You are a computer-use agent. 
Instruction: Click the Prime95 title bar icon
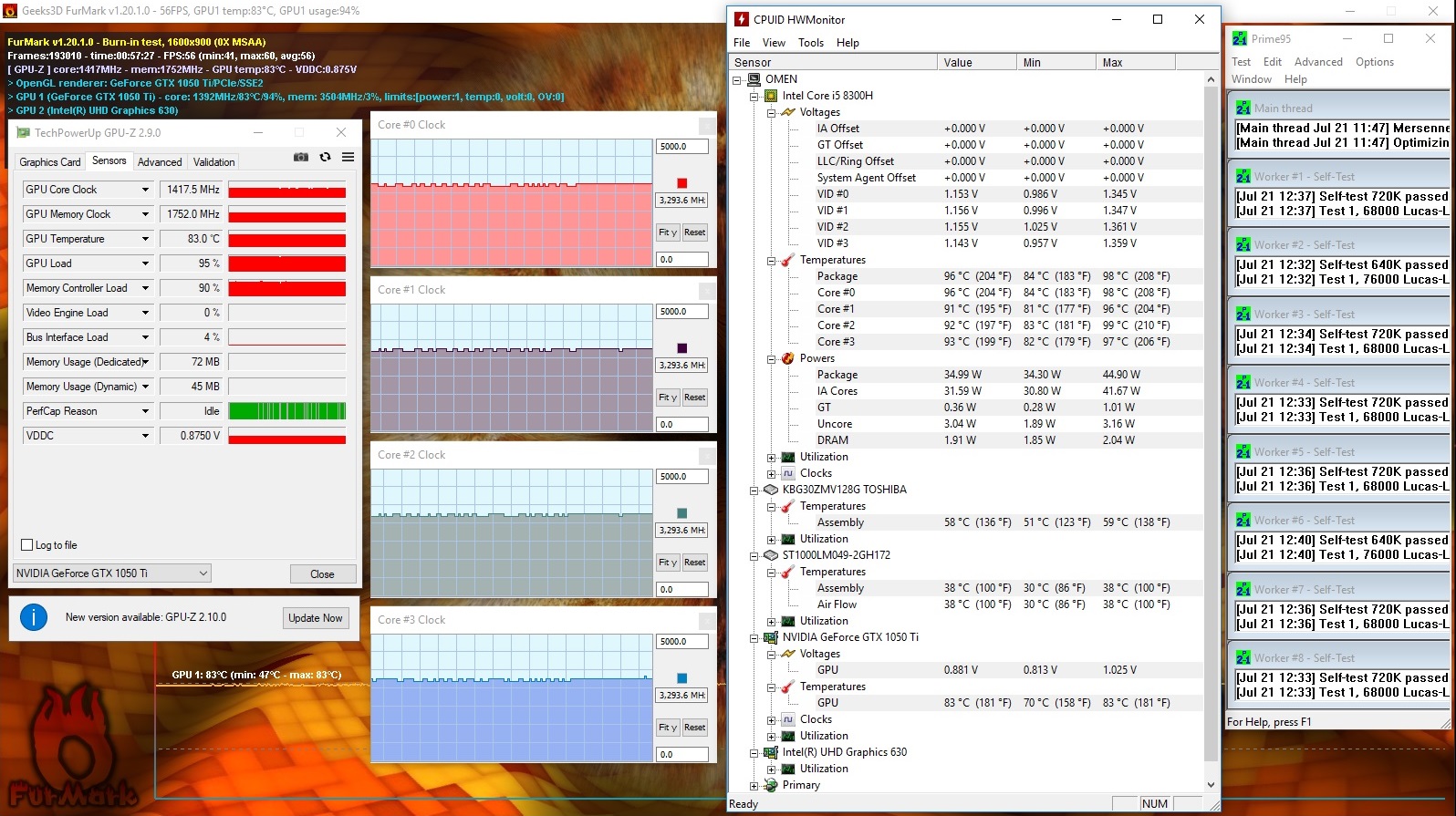(x=1240, y=38)
